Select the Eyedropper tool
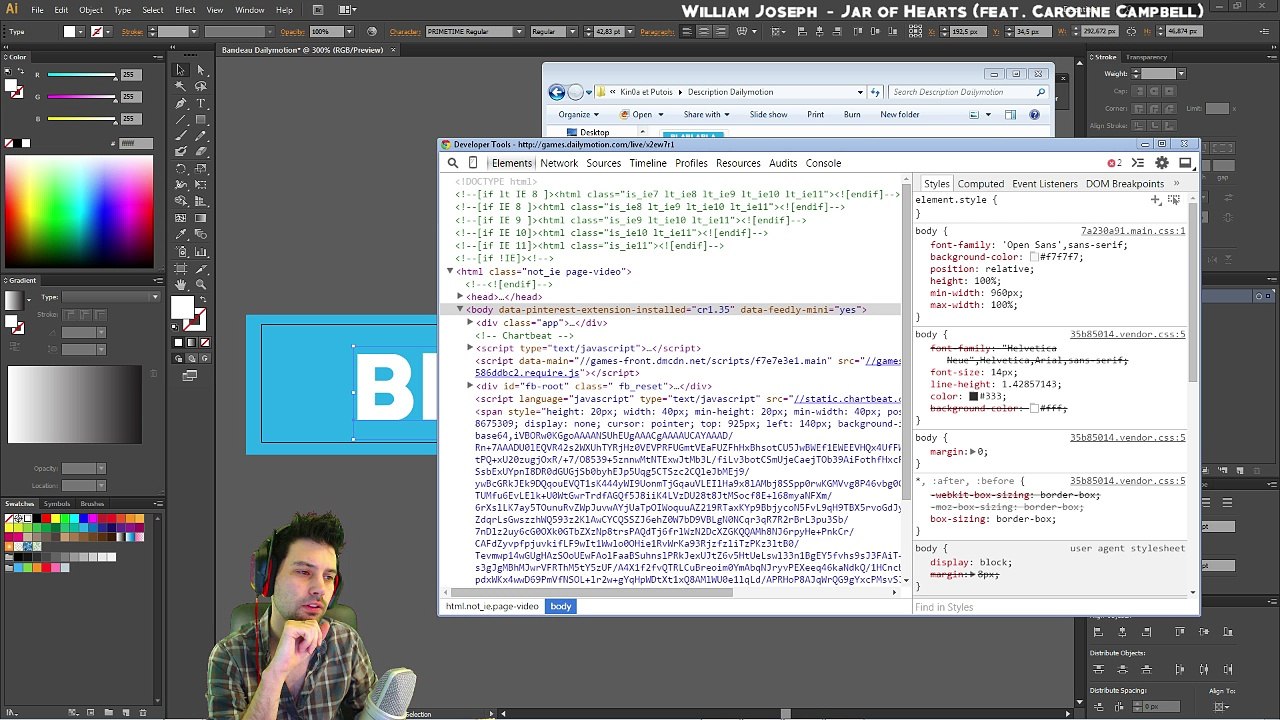The width and height of the screenshot is (1280, 720). (x=180, y=234)
